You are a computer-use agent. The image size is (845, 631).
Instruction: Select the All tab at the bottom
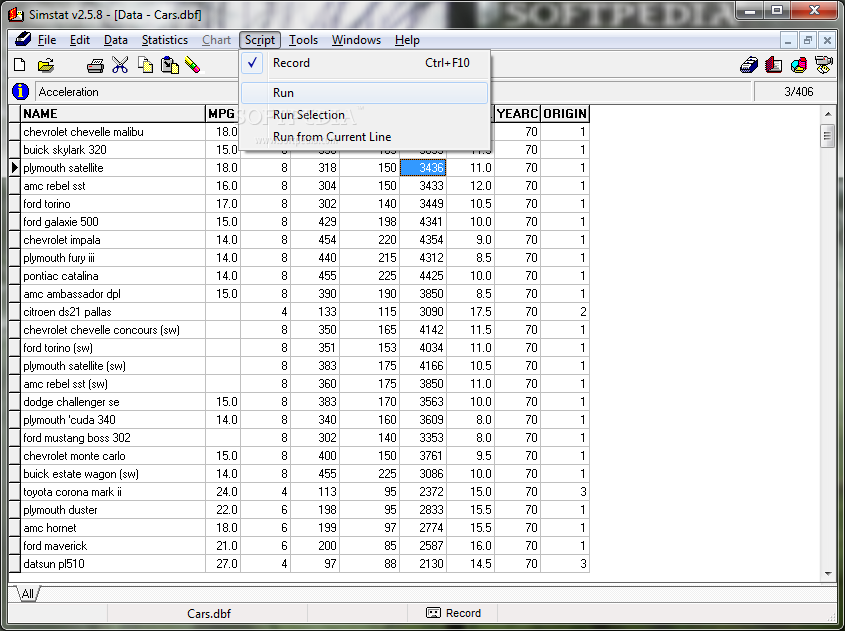[27, 594]
